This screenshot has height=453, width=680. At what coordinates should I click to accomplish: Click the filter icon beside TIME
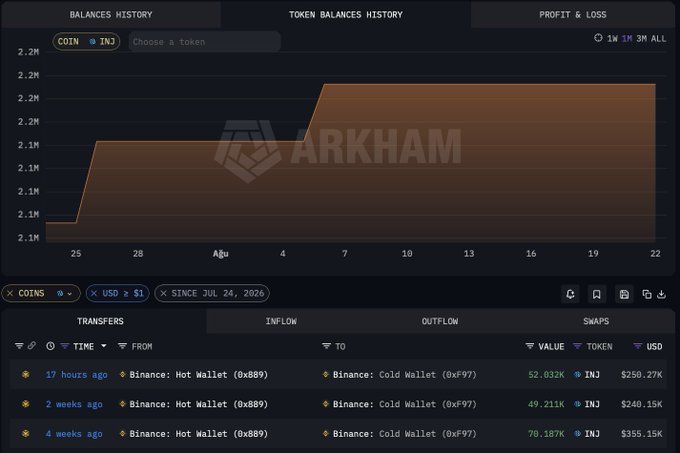pyautogui.click(x=65, y=346)
